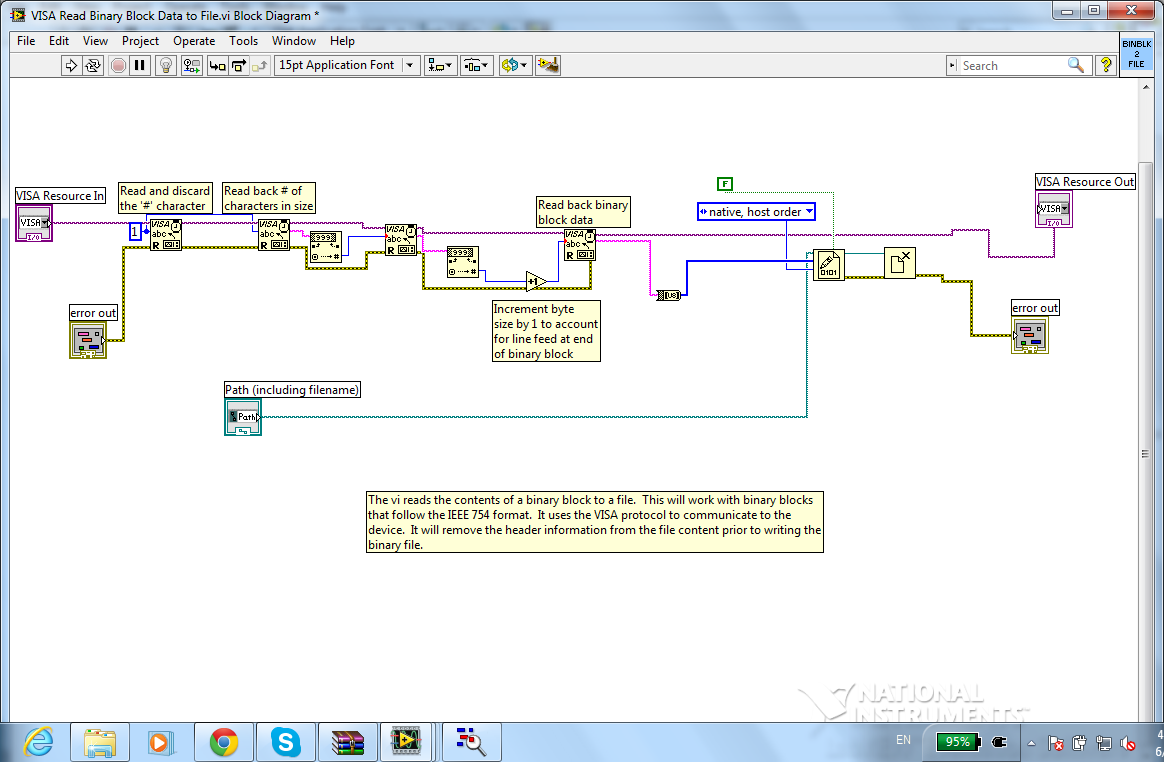Viewport: 1164px width, 762px height.
Task: Open the Distribute Objects dropdown
Action: point(477,65)
